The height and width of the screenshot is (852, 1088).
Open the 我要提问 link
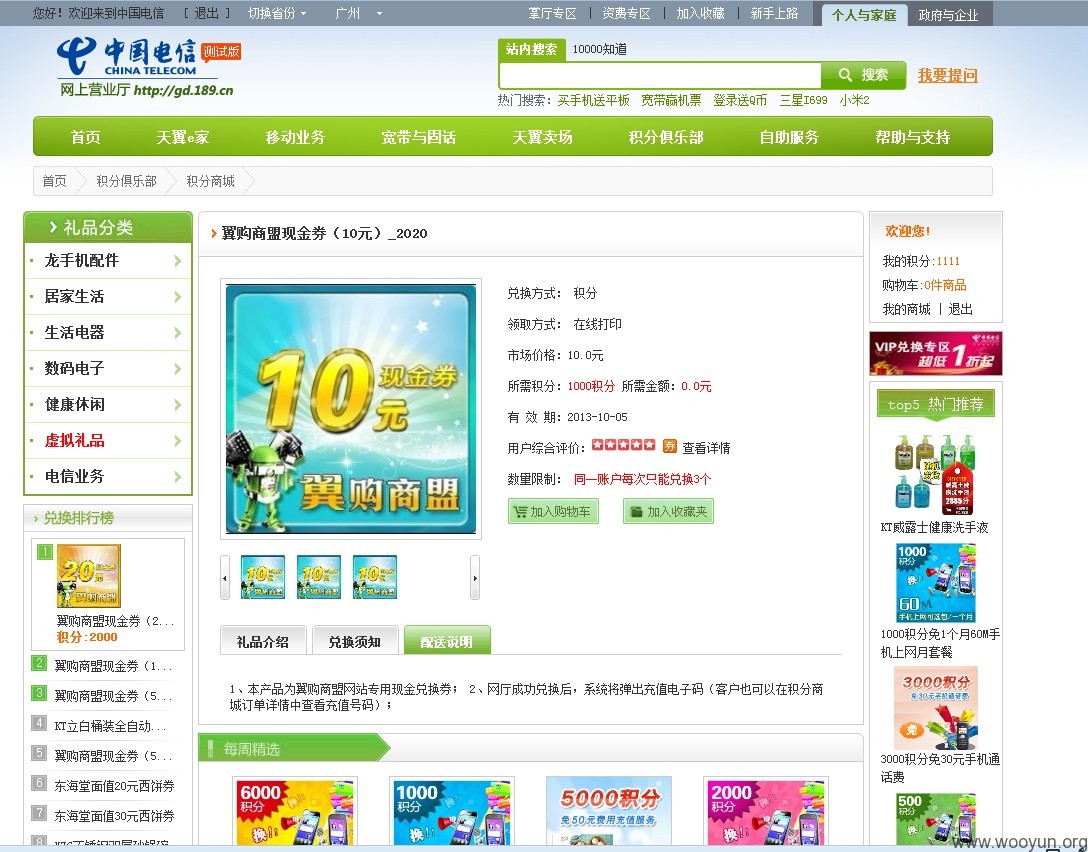[x=947, y=75]
